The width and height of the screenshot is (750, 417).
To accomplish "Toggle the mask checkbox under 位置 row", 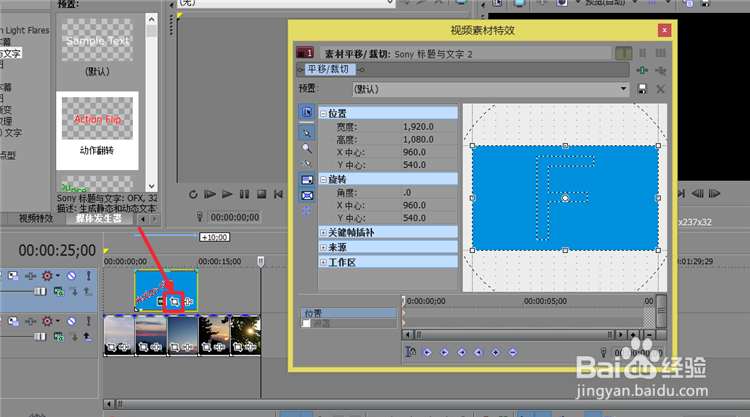I will pos(306,324).
